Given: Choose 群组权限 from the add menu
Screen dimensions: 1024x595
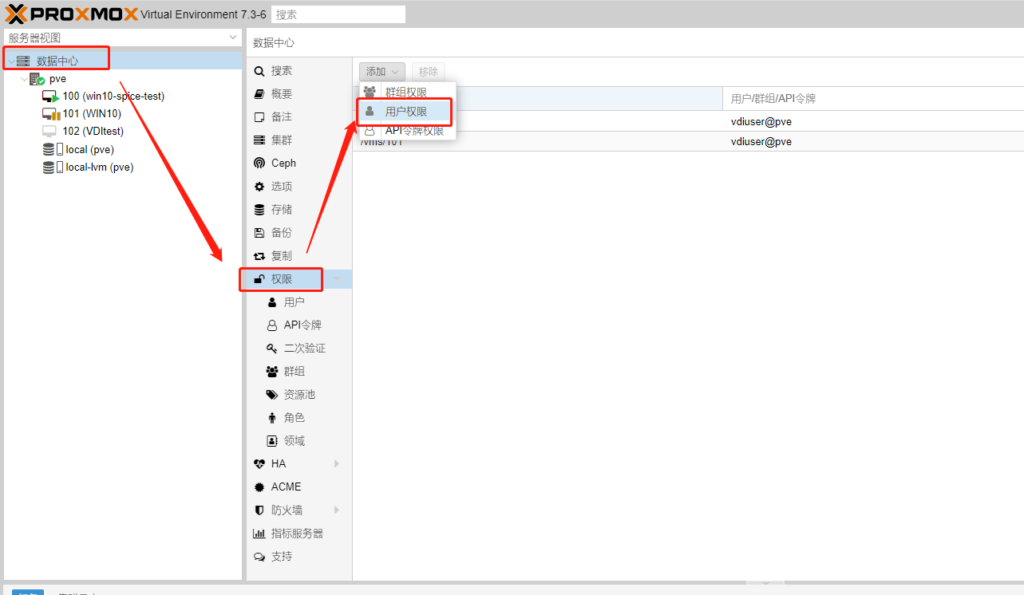Looking at the screenshot, I should (405, 92).
